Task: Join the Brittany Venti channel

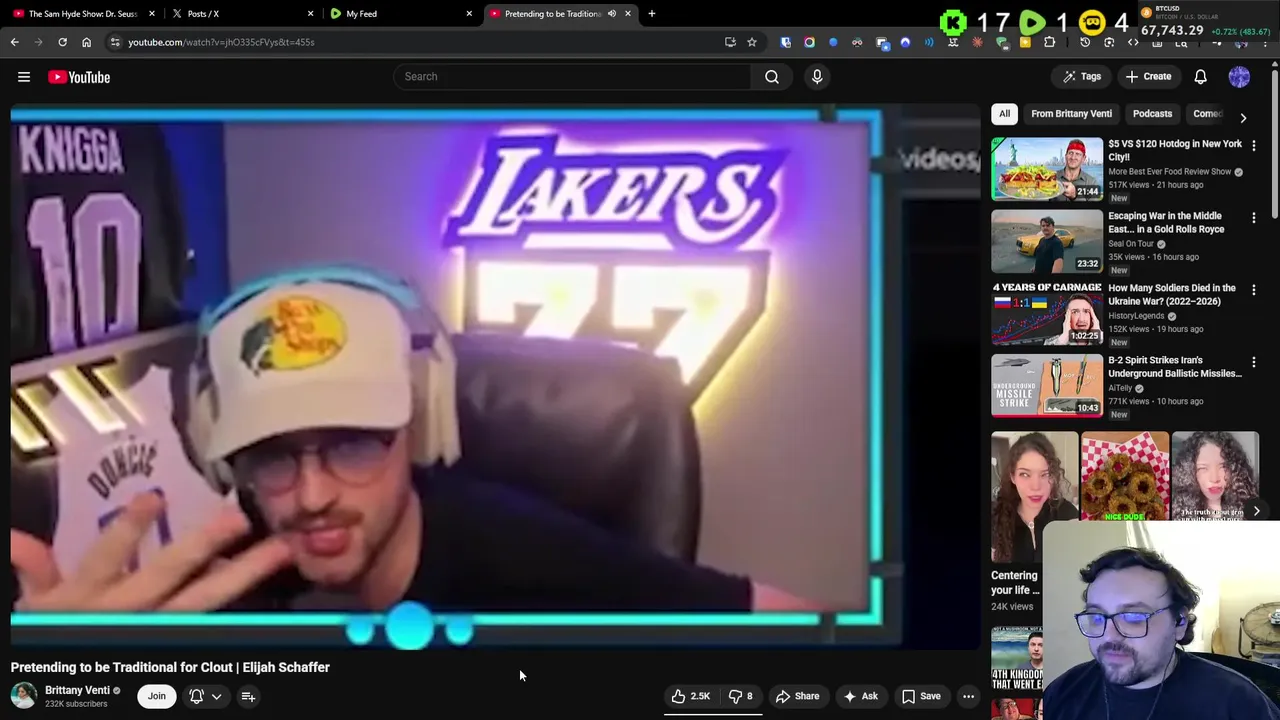Action: click(157, 696)
